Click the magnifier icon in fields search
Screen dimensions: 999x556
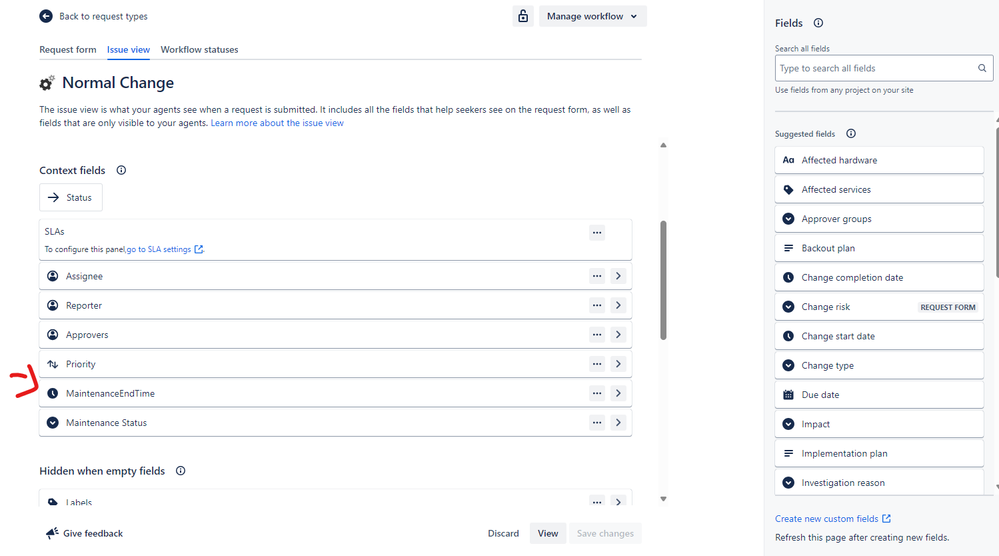click(x=982, y=68)
